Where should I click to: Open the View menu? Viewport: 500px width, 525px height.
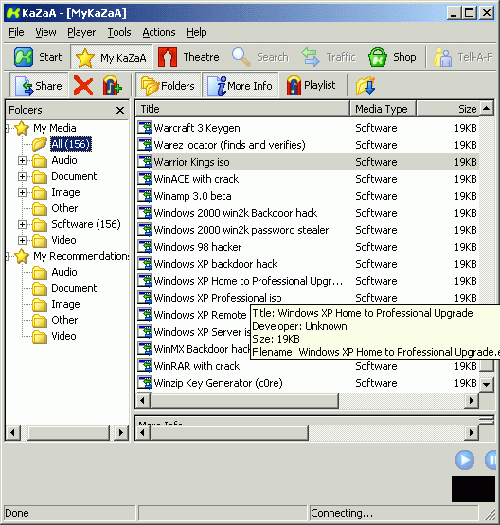coord(46,32)
